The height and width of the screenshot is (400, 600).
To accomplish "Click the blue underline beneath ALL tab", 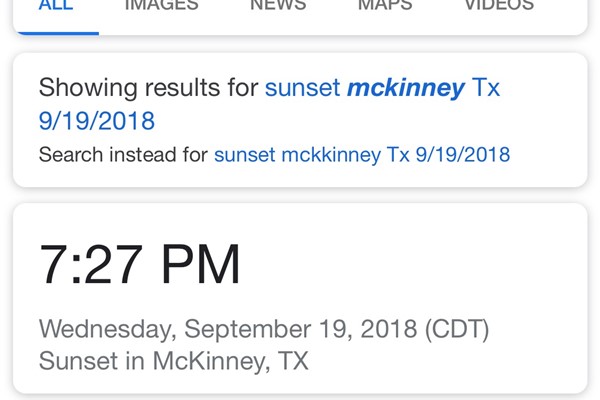I will click(x=55, y=33).
